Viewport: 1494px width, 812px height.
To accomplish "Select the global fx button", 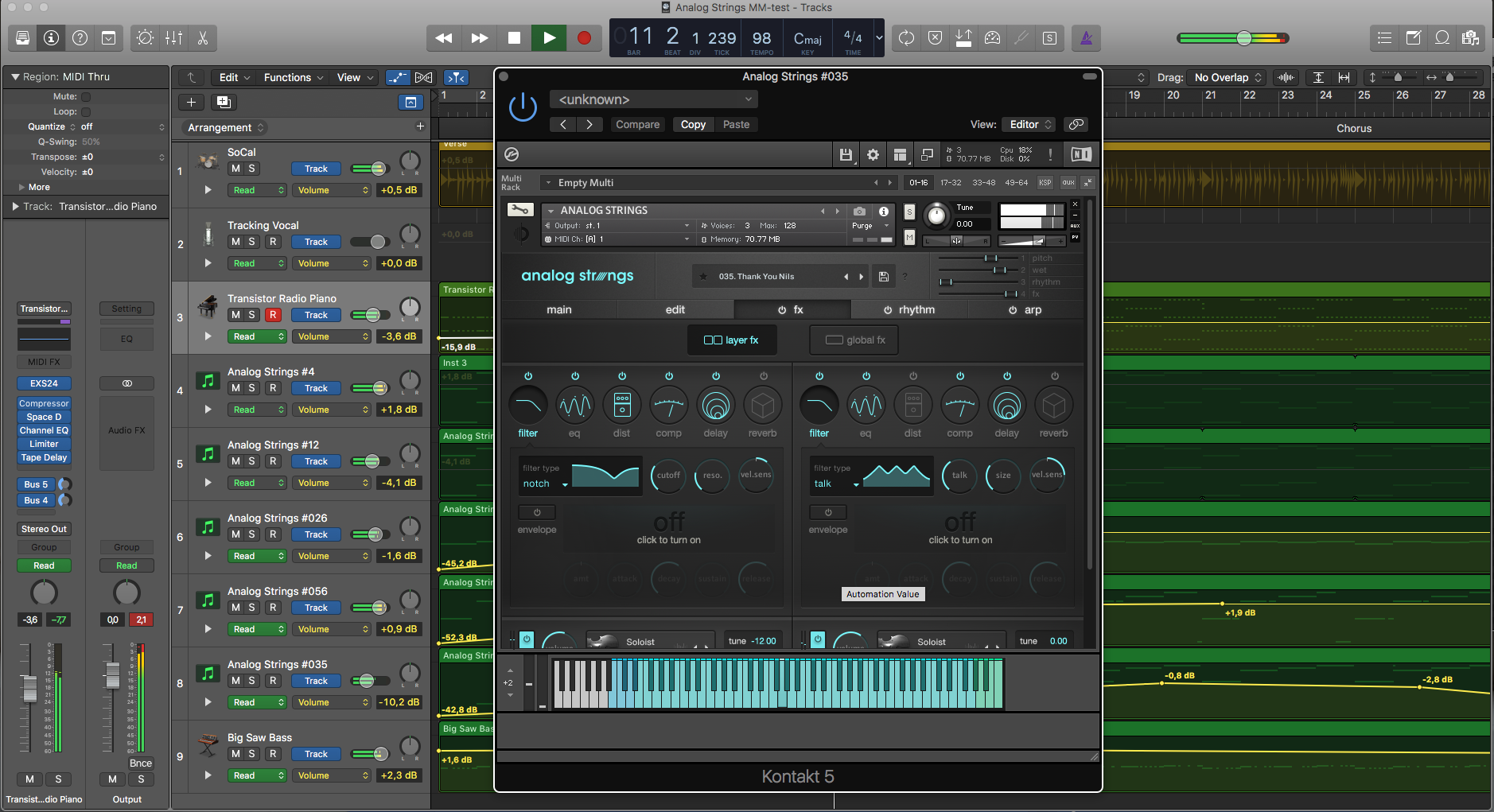I will [854, 340].
